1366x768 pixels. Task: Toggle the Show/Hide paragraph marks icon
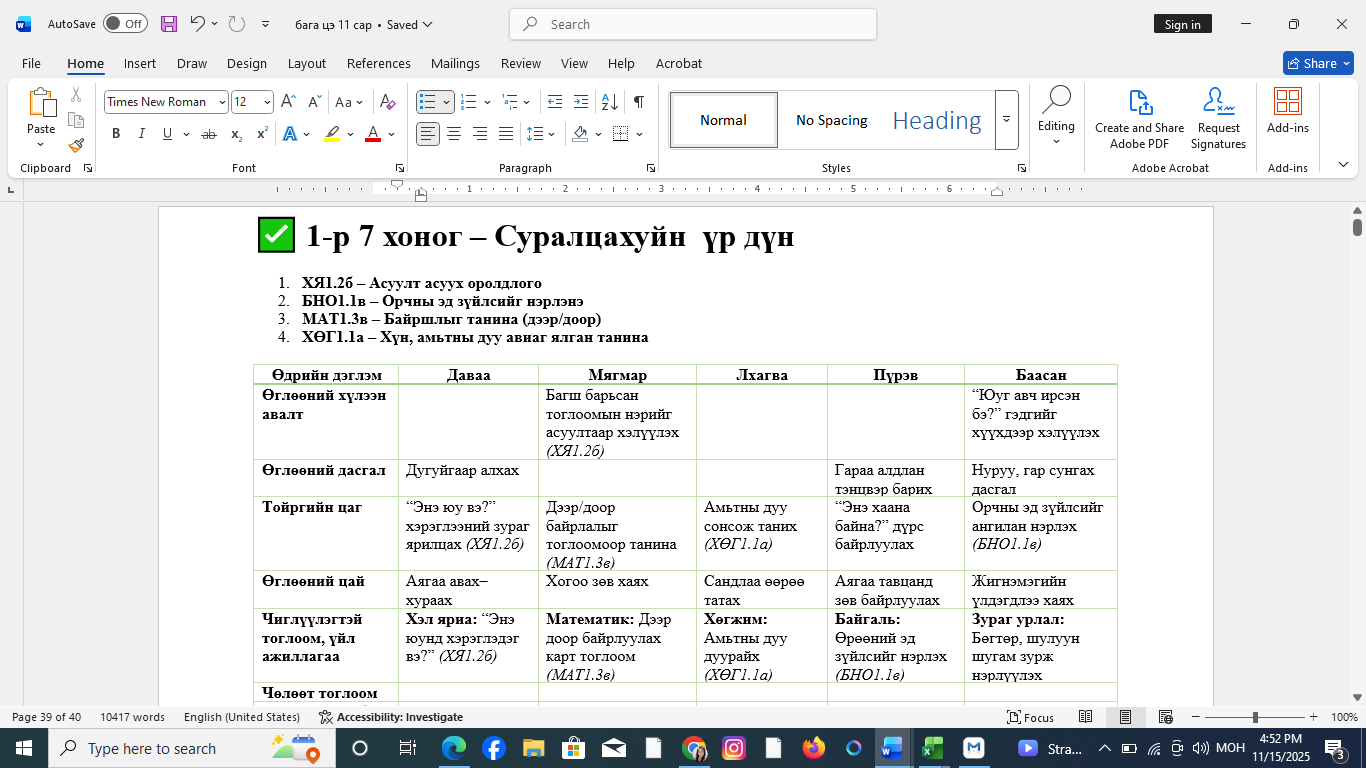tap(637, 101)
